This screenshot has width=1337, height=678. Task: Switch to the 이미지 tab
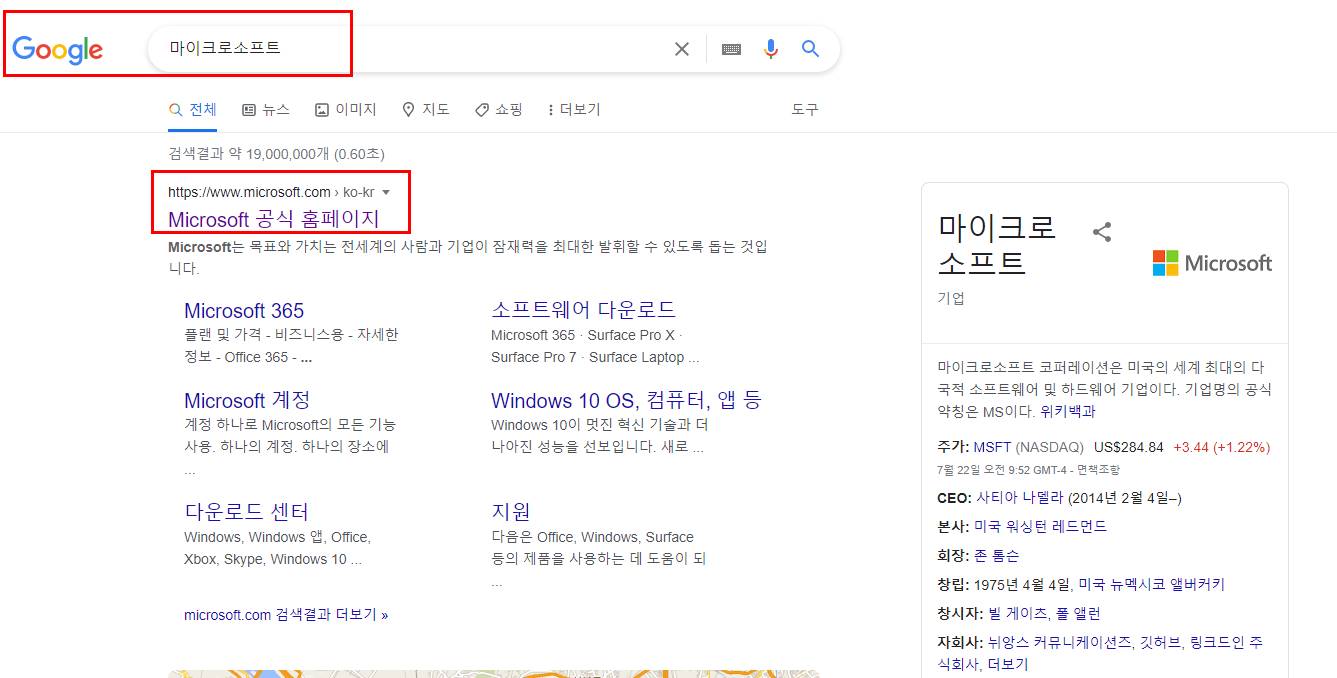click(x=346, y=110)
